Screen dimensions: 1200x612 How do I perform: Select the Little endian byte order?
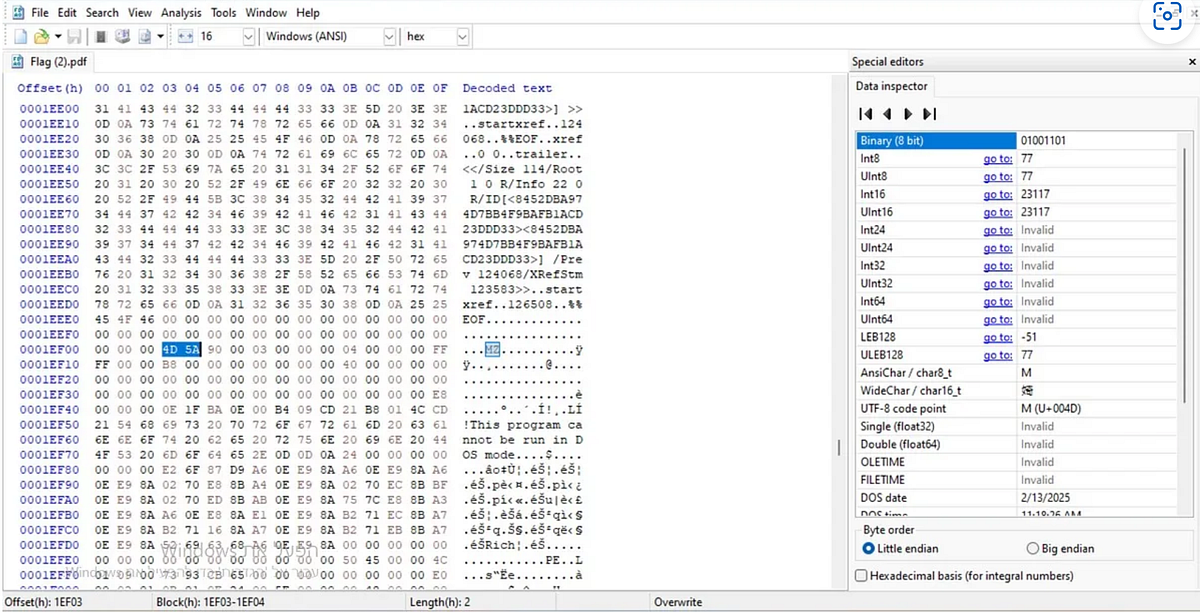(870, 548)
